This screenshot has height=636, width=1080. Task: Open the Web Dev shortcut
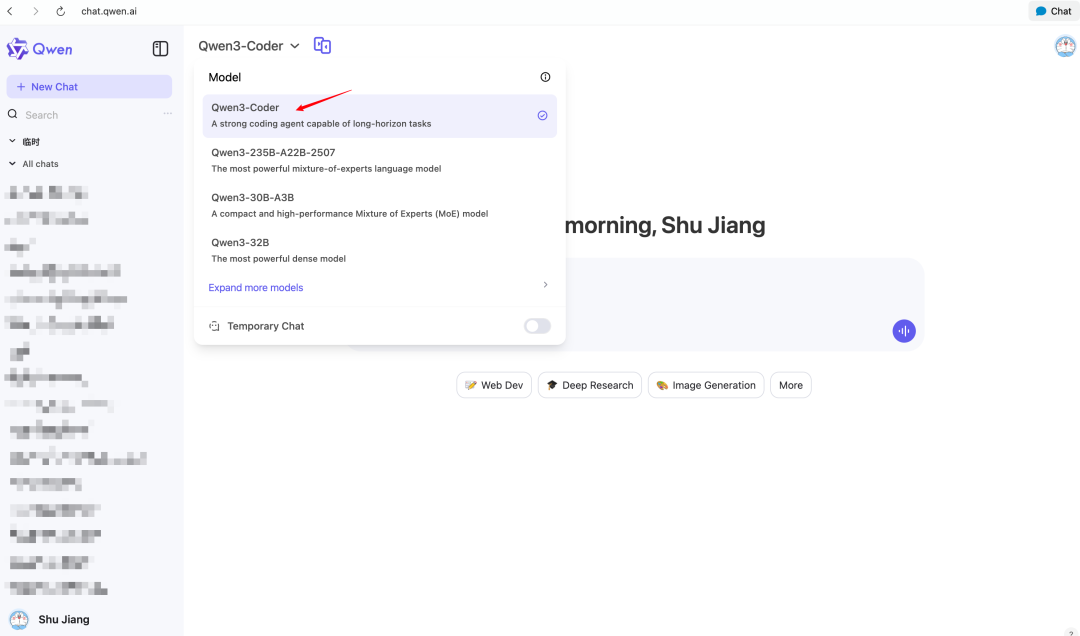(494, 385)
